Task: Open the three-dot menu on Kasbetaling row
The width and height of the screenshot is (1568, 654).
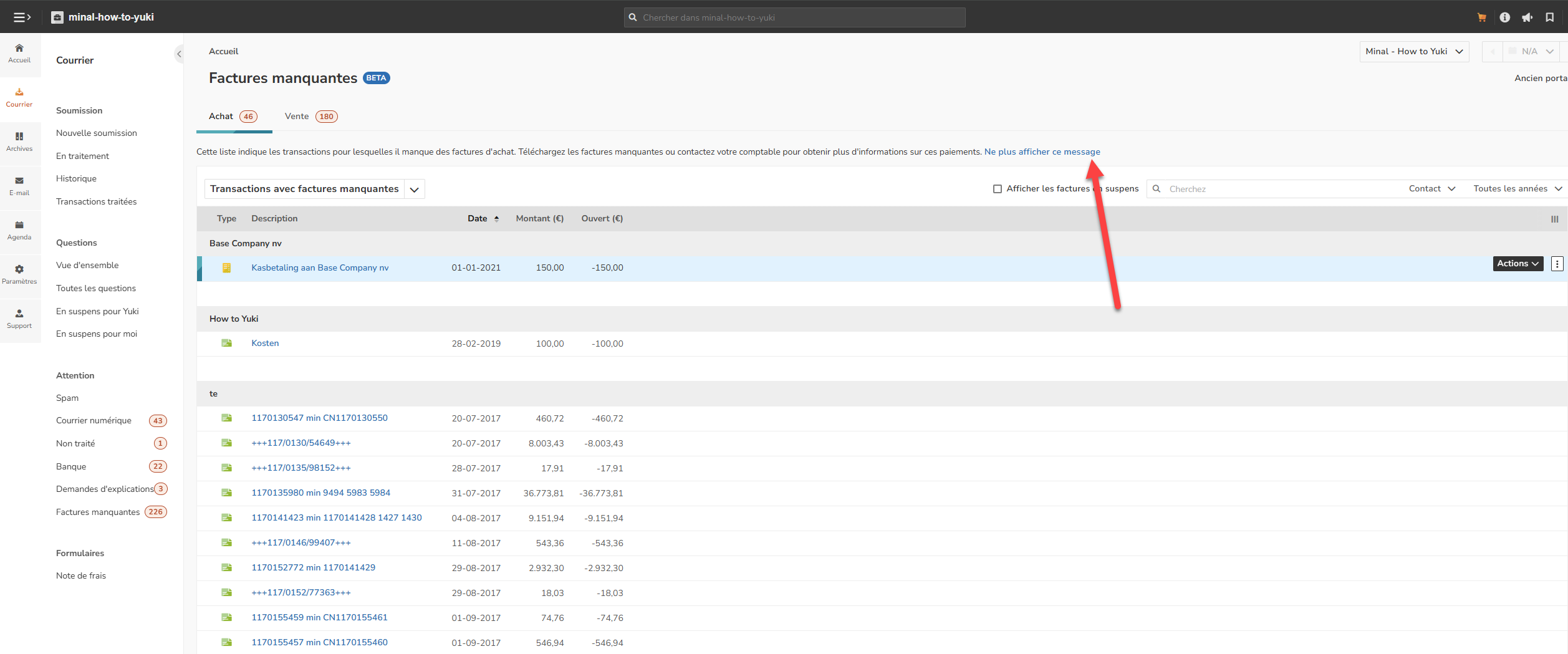Action: coord(1557,264)
